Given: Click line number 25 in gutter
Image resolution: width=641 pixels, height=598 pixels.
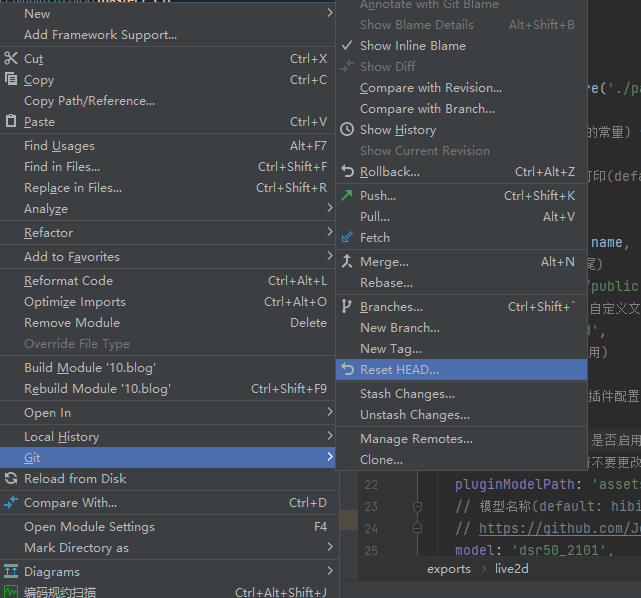Looking at the screenshot, I should (371, 551).
